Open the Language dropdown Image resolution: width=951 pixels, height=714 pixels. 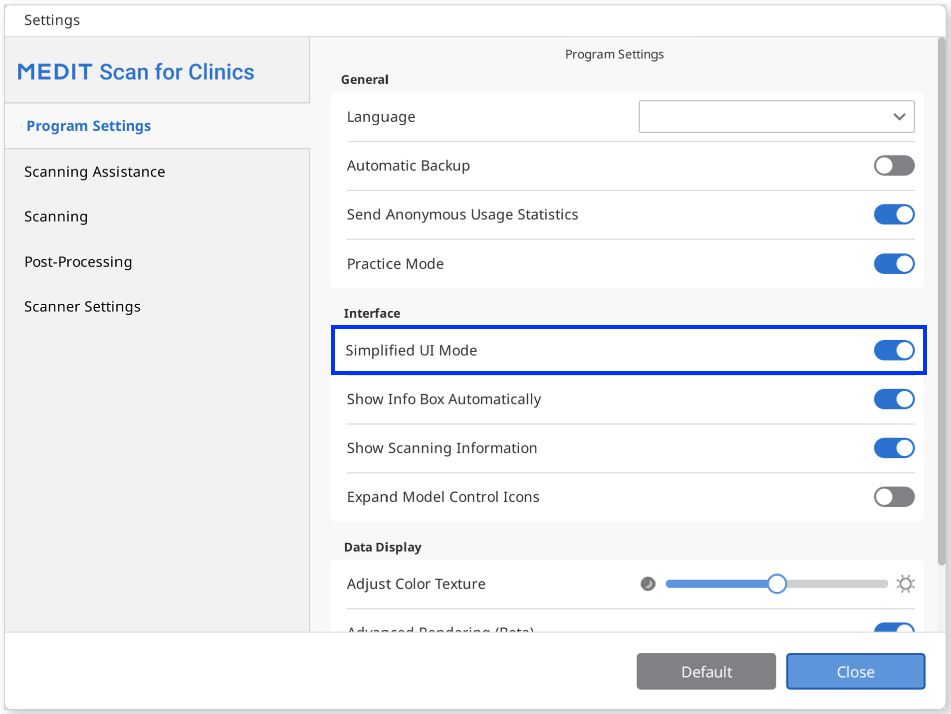[775, 117]
